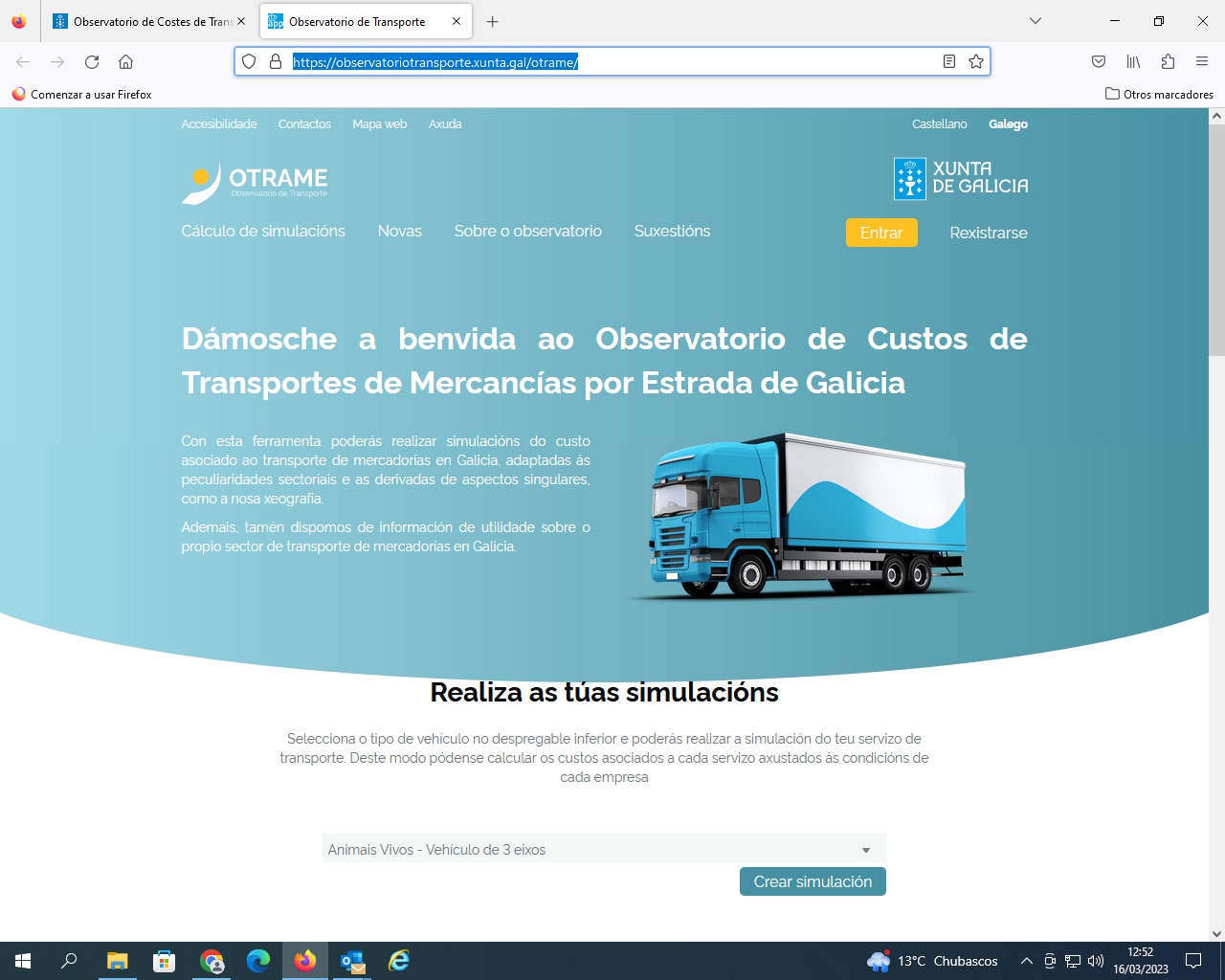
Task: Open weather widget 13°C Chubascos
Action: click(x=932, y=961)
